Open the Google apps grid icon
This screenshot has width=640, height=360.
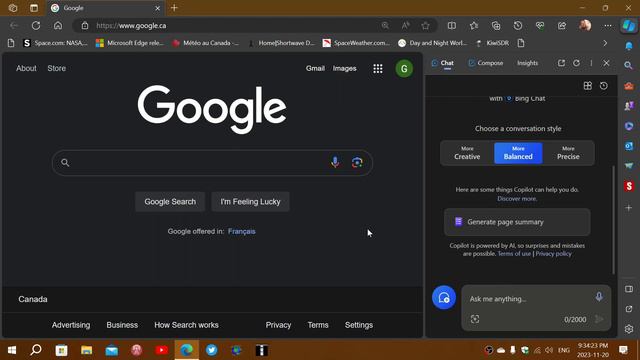click(378, 69)
